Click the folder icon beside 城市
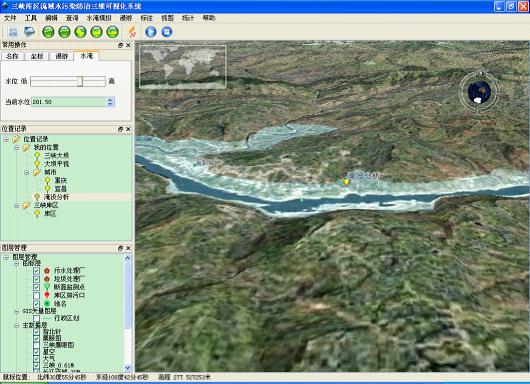The width and height of the screenshot is (530, 384). [37, 172]
